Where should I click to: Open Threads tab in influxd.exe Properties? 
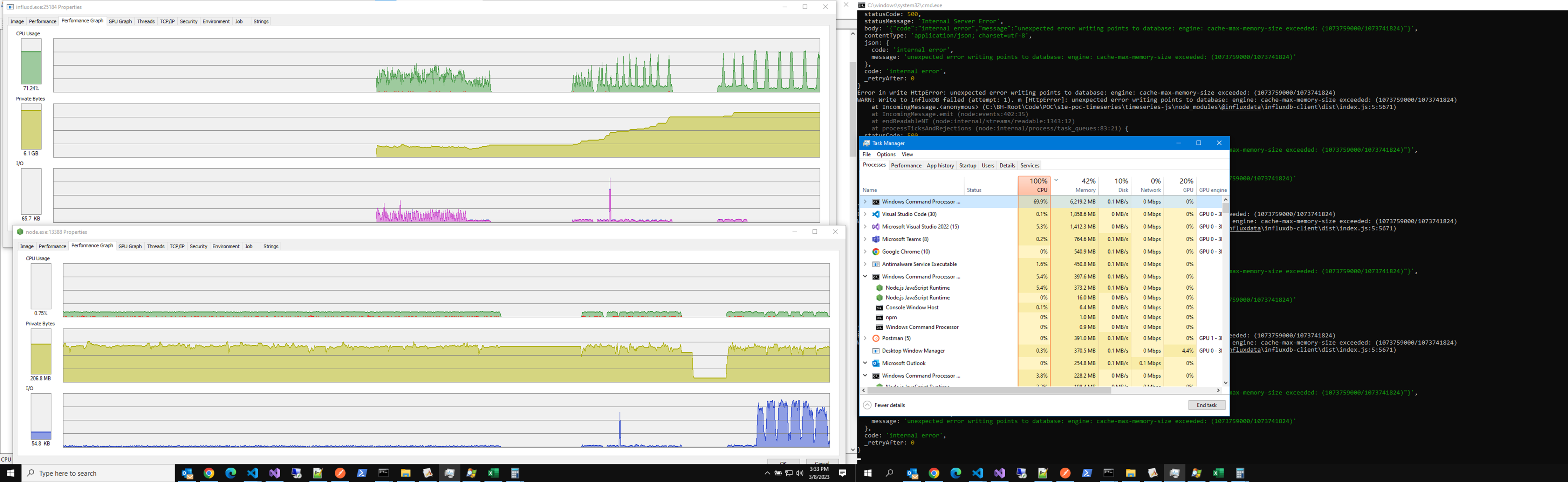click(x=146, y=21)
